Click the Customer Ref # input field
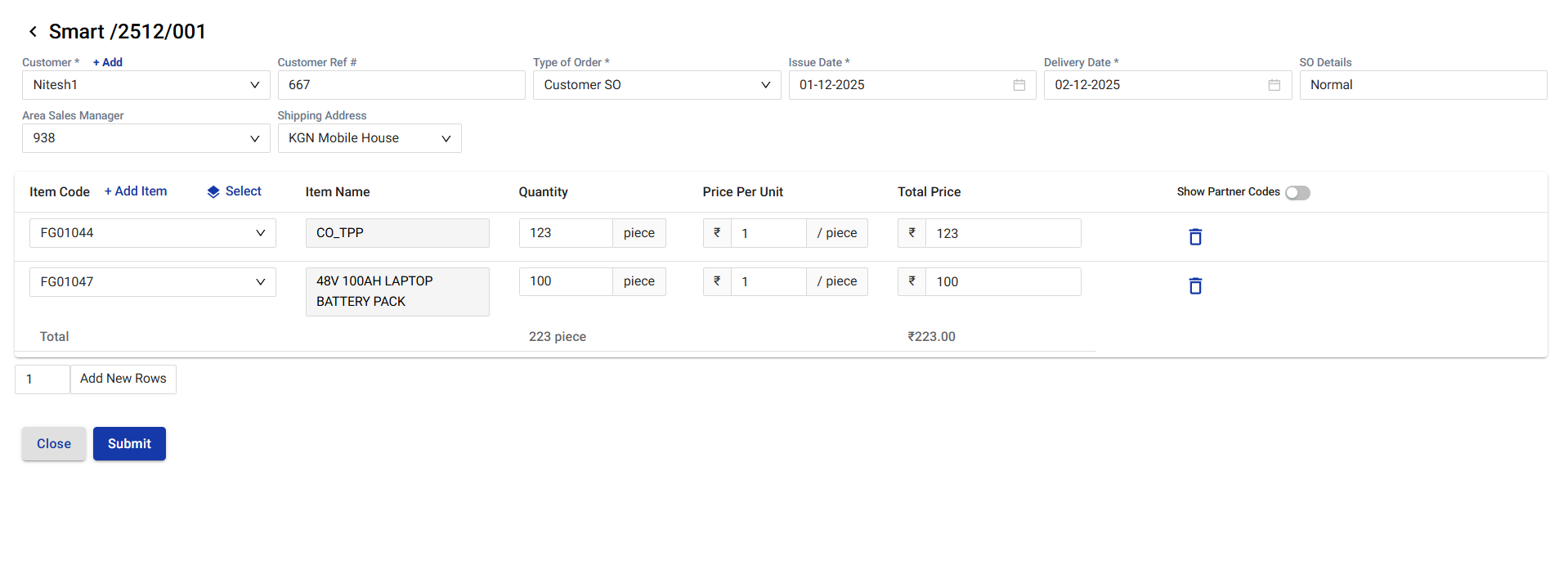This screenshot has width=1568, height=561. [x=401, y=85]
